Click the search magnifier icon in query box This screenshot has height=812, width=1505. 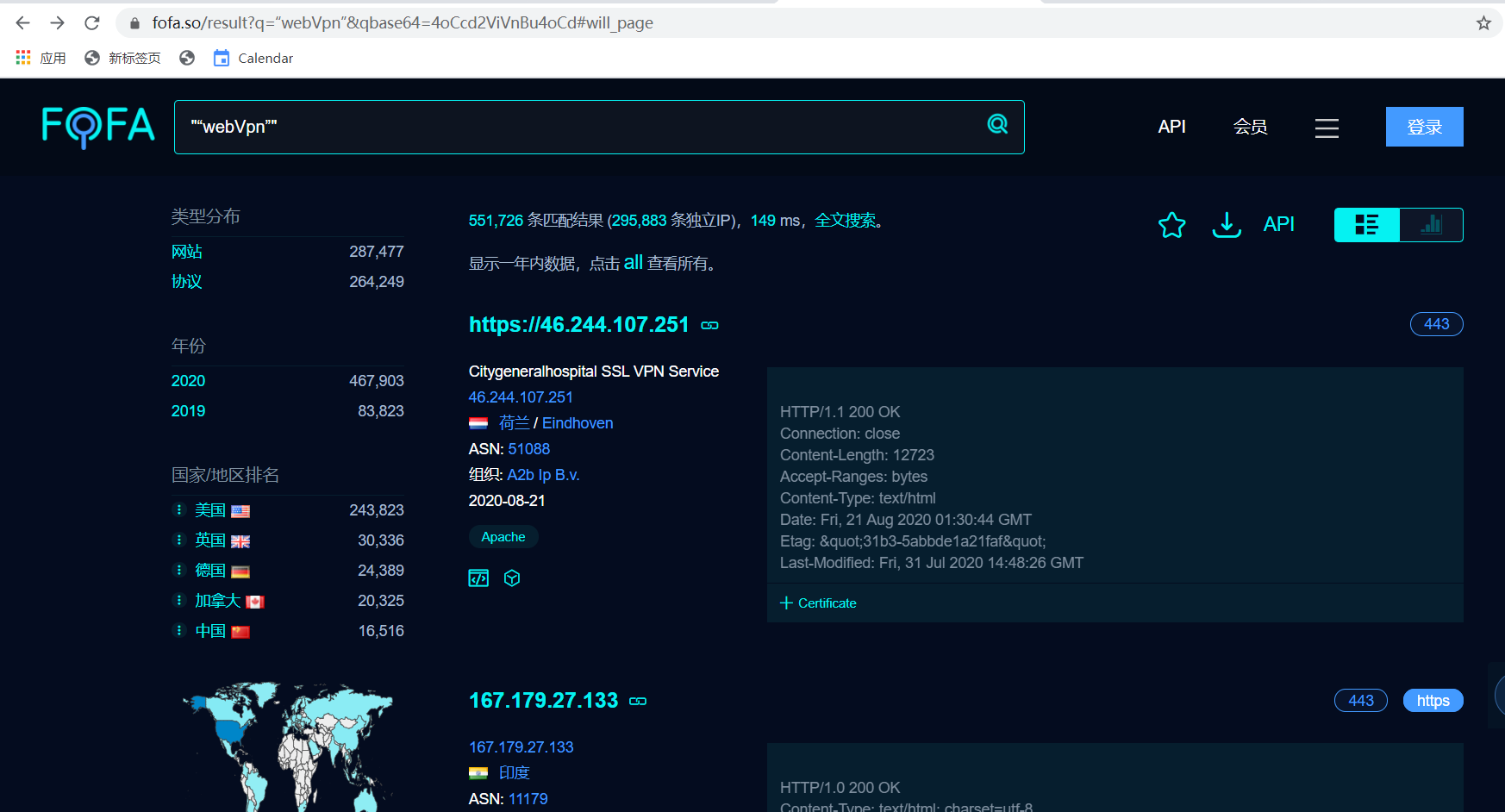(997, 125)
